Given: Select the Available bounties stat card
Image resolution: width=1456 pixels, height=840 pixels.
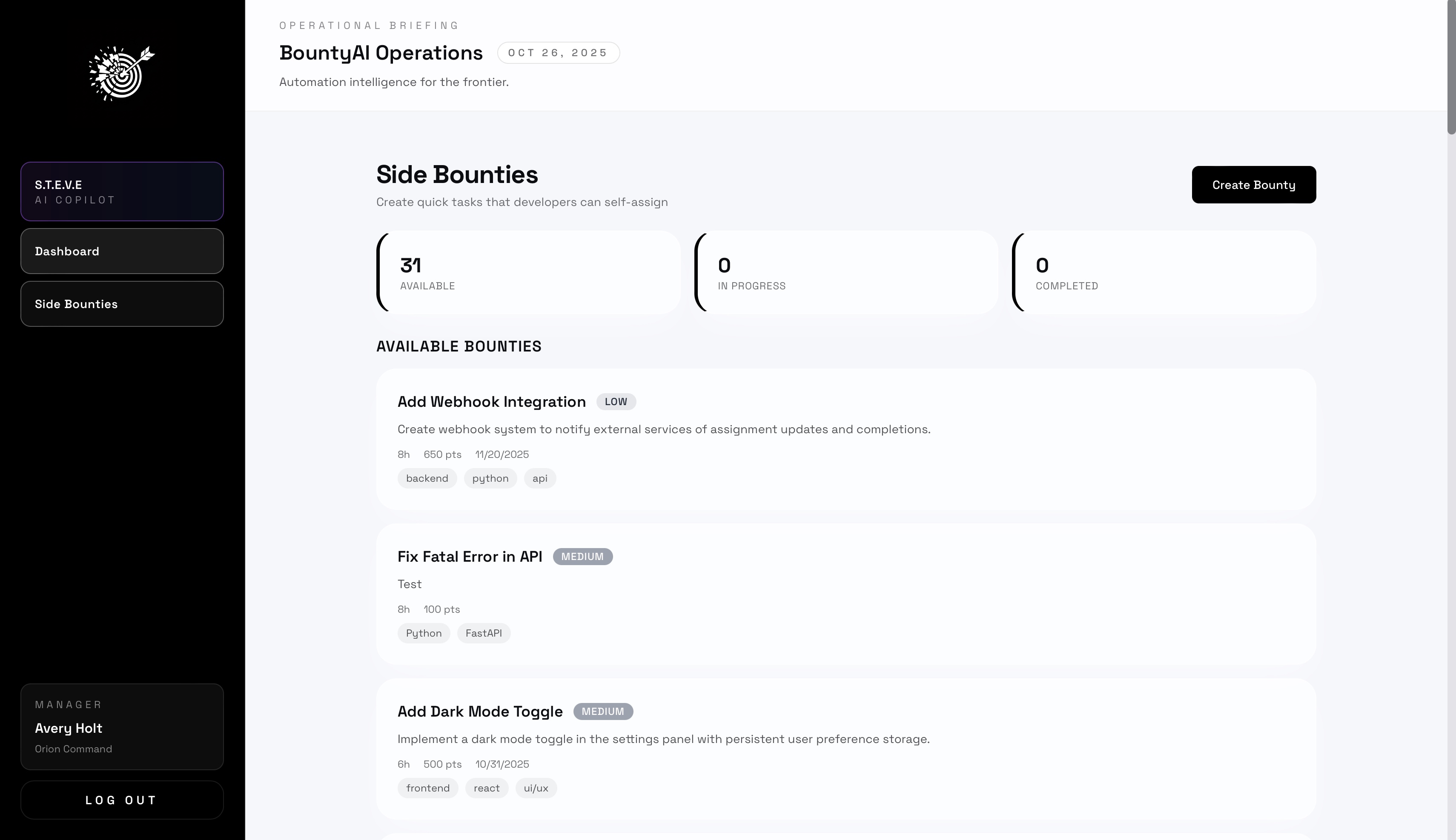Looking at the screenshot, I should [528, 272].
